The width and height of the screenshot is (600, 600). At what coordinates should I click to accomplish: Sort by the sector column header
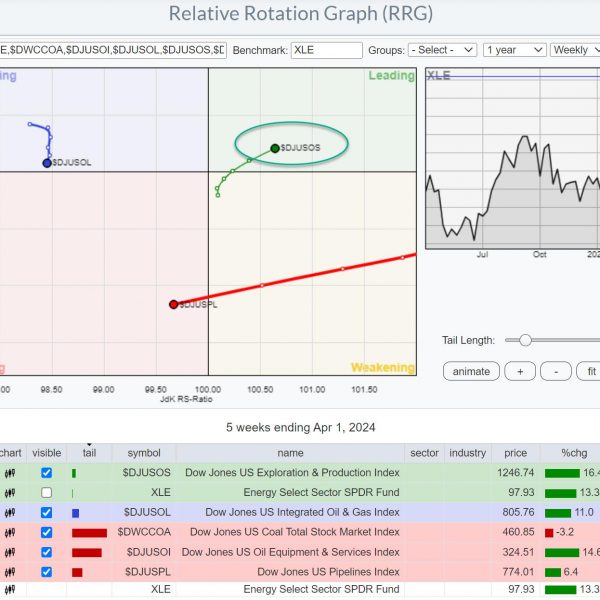[424, 453]
